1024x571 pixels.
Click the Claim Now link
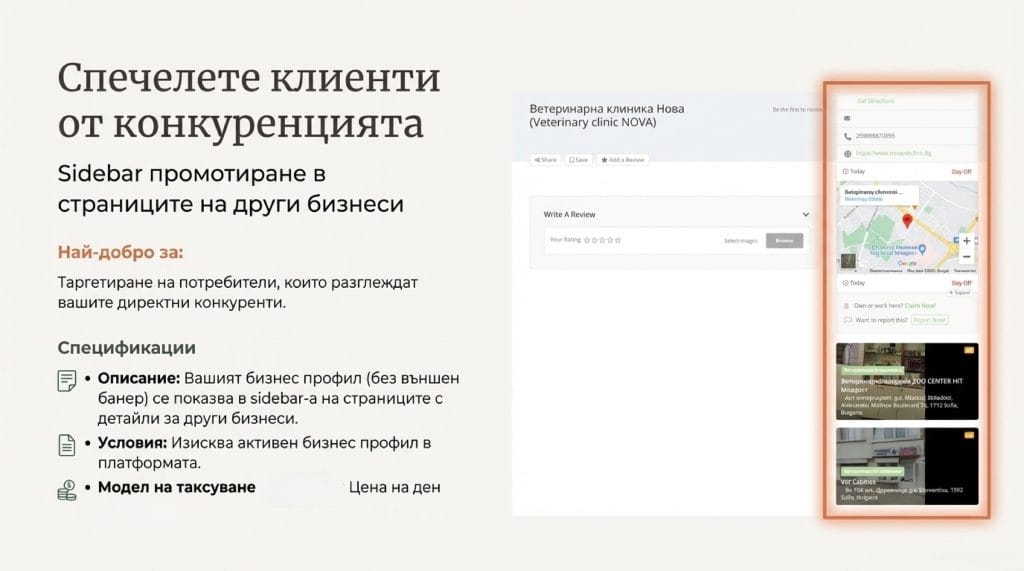(x=920, y=306)
